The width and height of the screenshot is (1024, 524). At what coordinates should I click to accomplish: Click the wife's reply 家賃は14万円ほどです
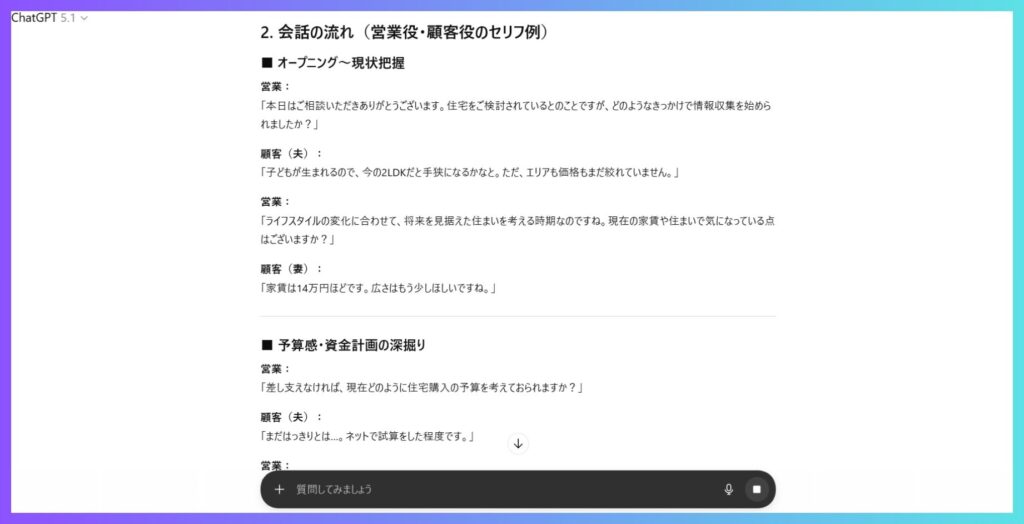click(x=378, y=288)
